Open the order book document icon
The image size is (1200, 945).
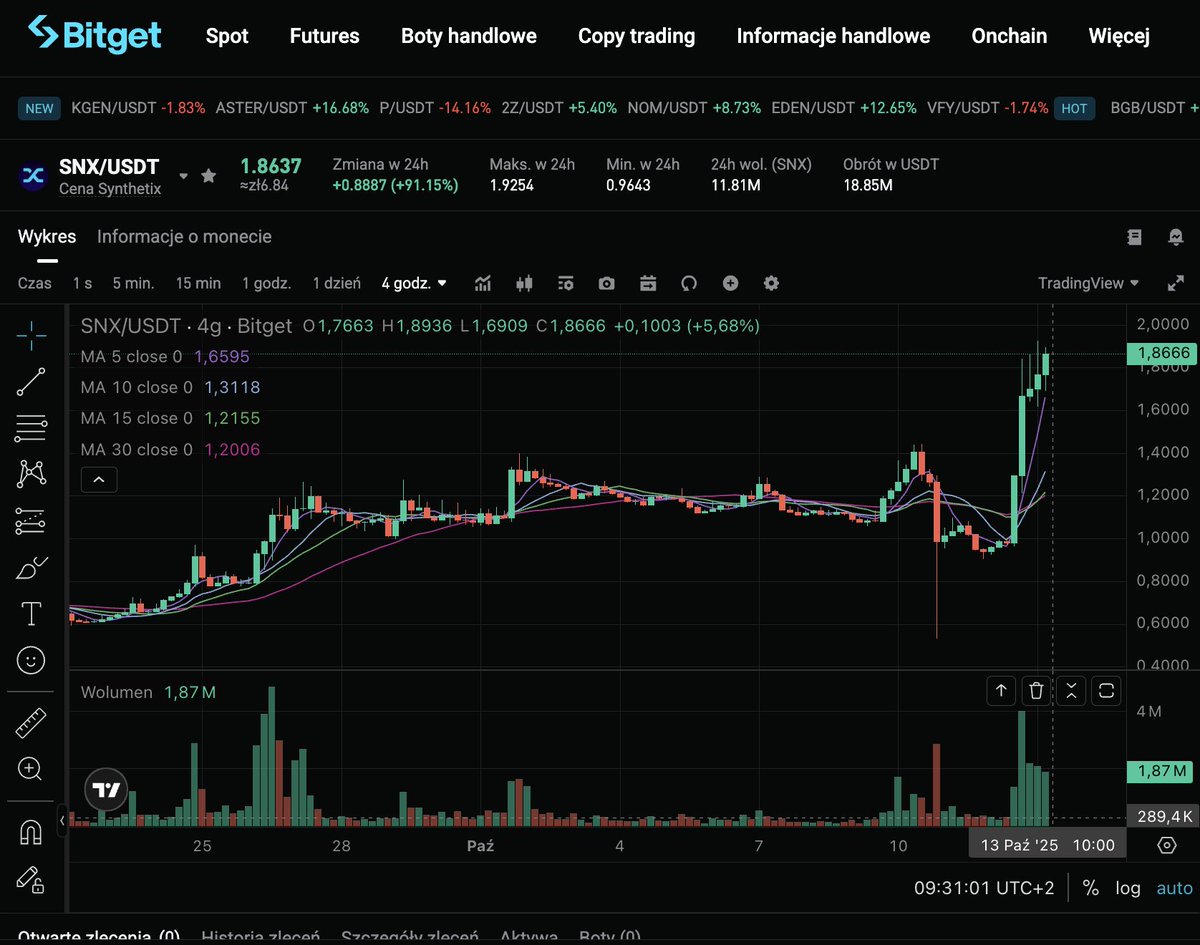(x=1134, y=237)
